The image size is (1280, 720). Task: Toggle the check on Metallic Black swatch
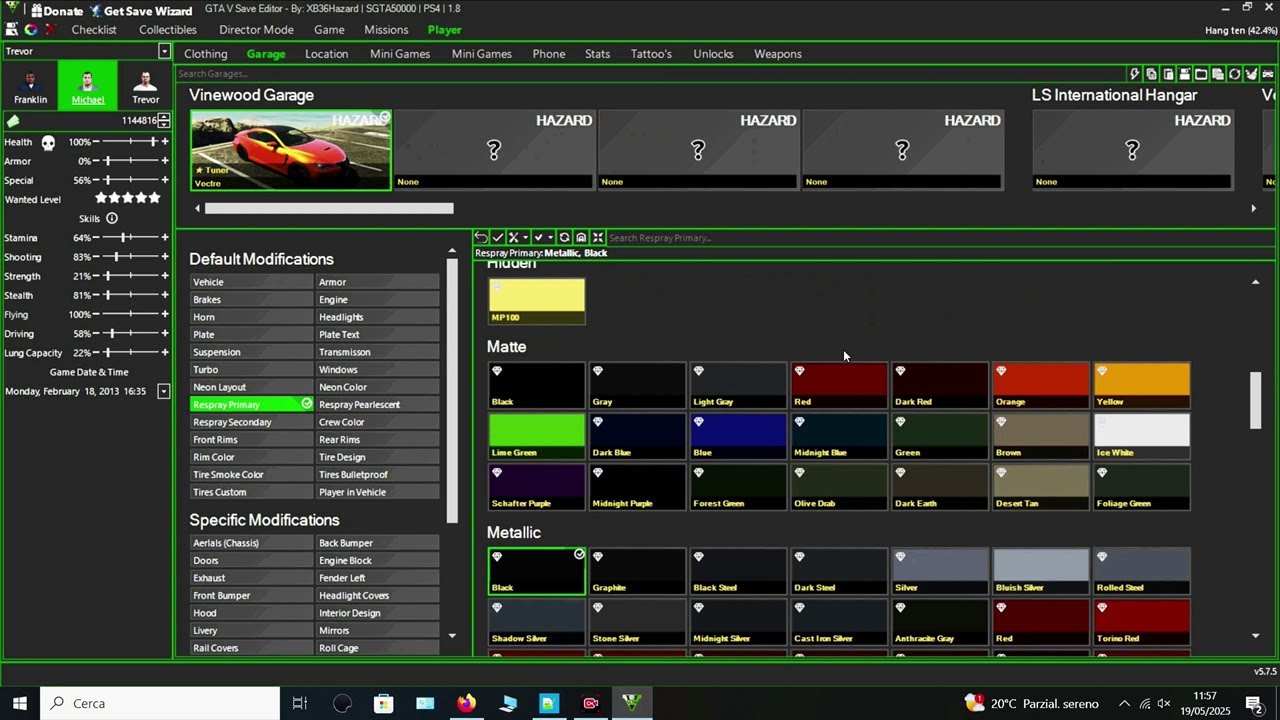[x=579, y=554]
